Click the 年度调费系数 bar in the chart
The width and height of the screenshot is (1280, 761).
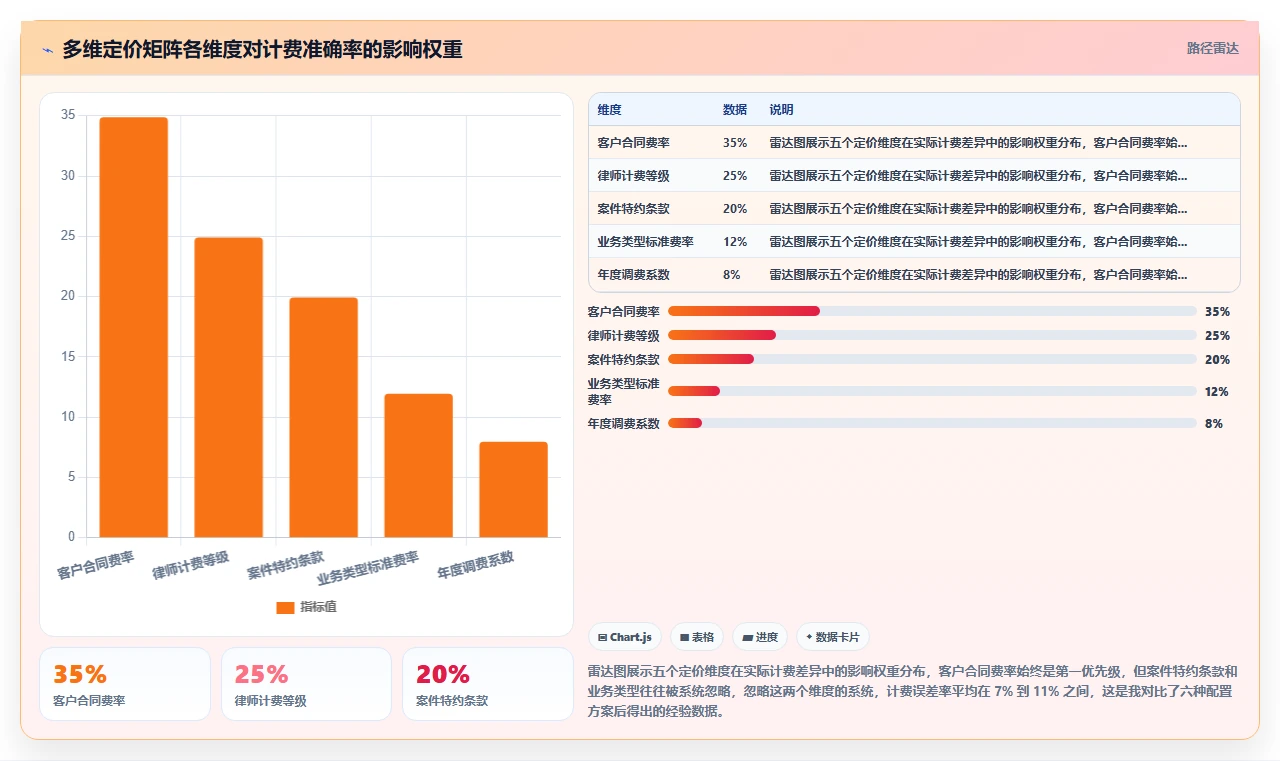[514, 489]
